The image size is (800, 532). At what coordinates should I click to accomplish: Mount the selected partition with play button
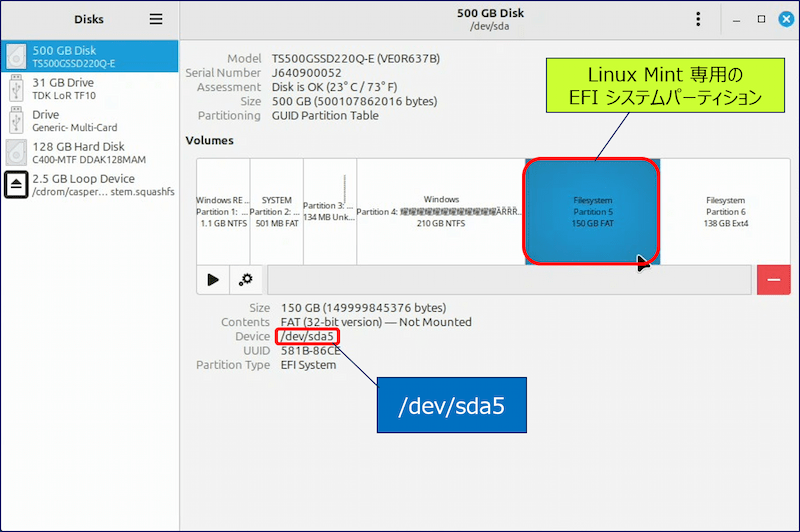pyautogui.click(x=213, y=280)
